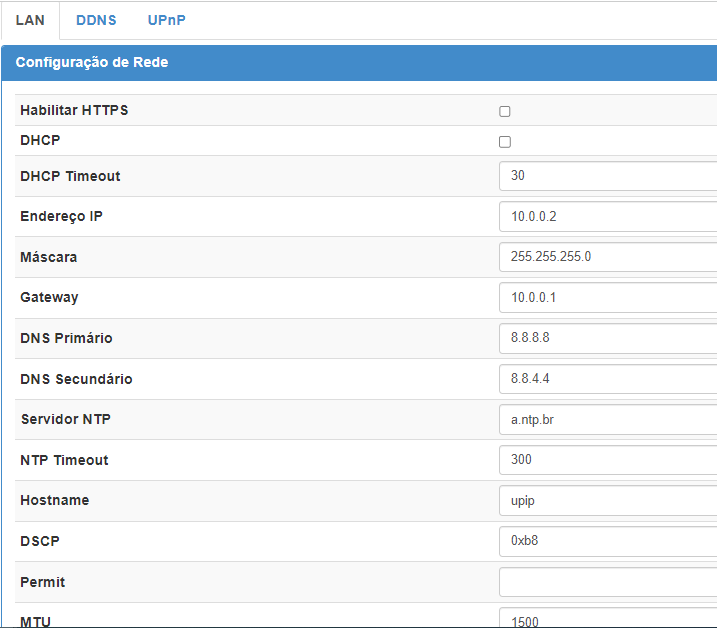This screenshot has height=628, width=717.
Task: Select the Gateway input field
Action: (607, 297)
